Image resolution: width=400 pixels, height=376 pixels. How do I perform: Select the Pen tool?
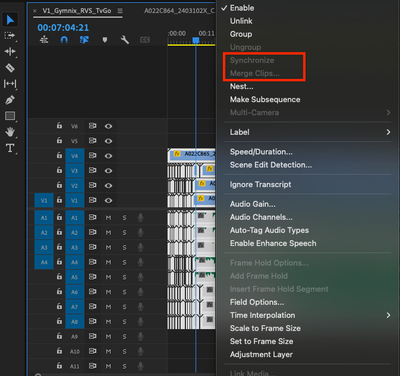pos(10,100)
